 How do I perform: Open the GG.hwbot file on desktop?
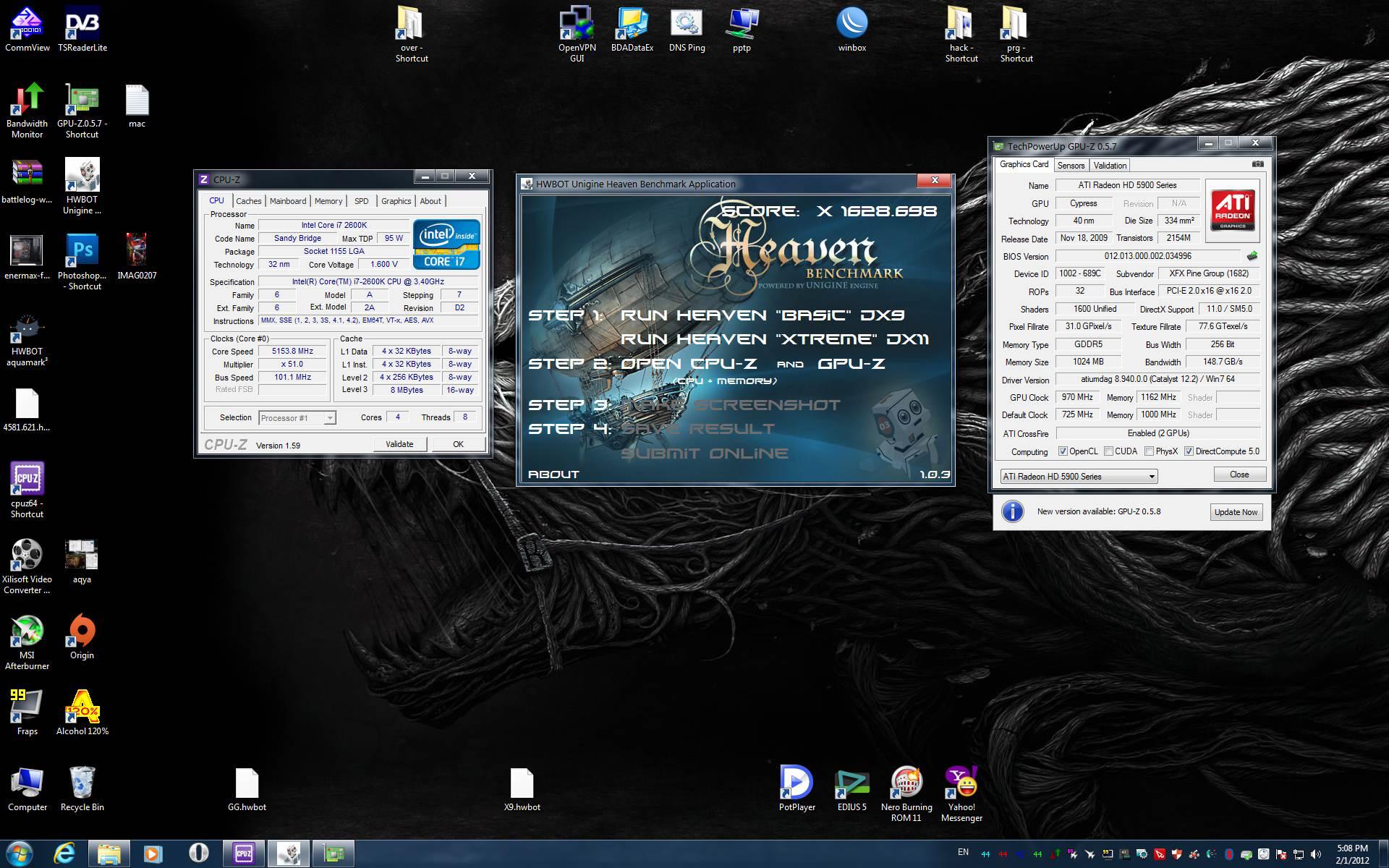247,788
